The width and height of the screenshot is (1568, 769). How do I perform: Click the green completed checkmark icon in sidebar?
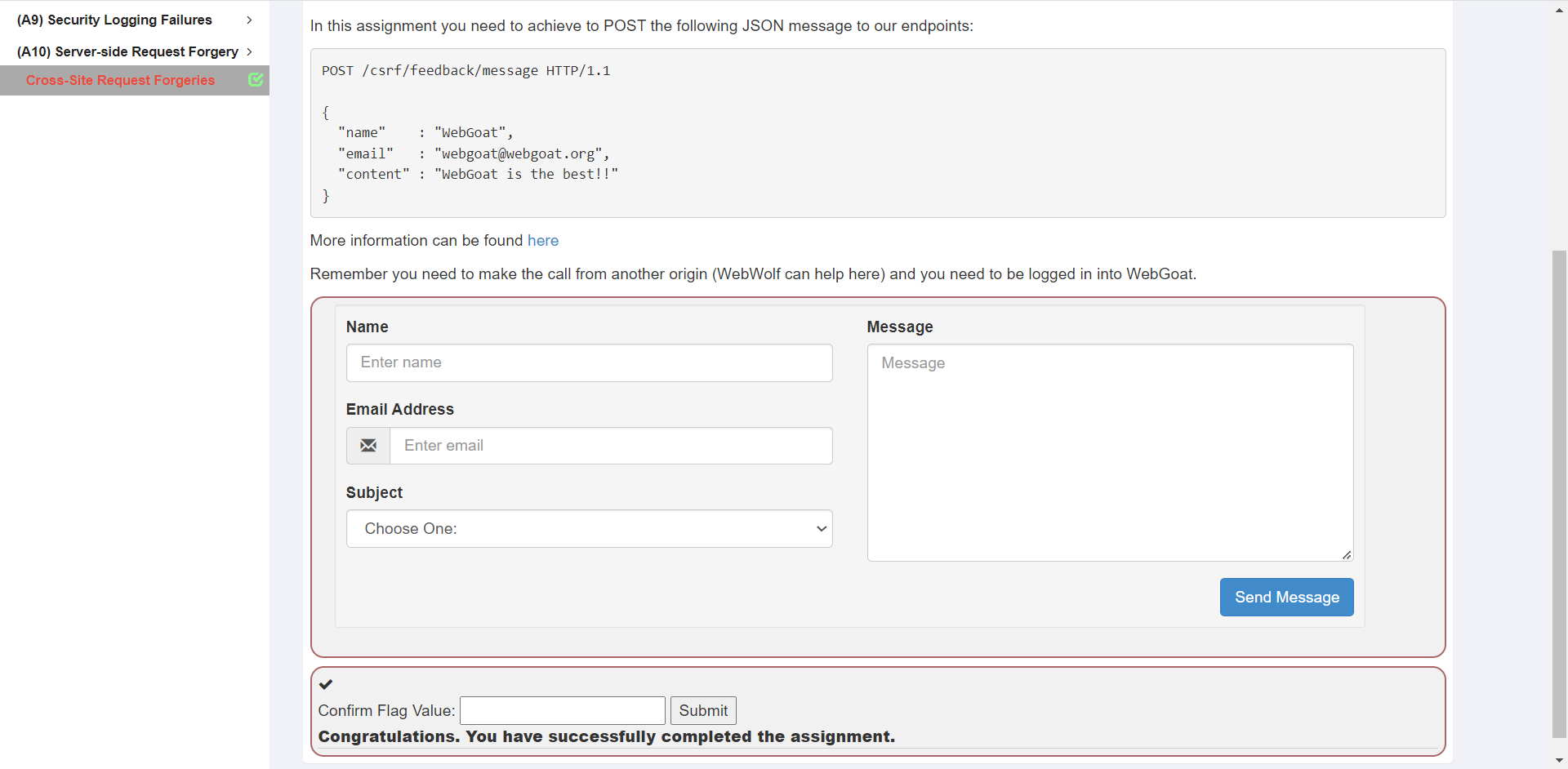[x=256, y=80]
